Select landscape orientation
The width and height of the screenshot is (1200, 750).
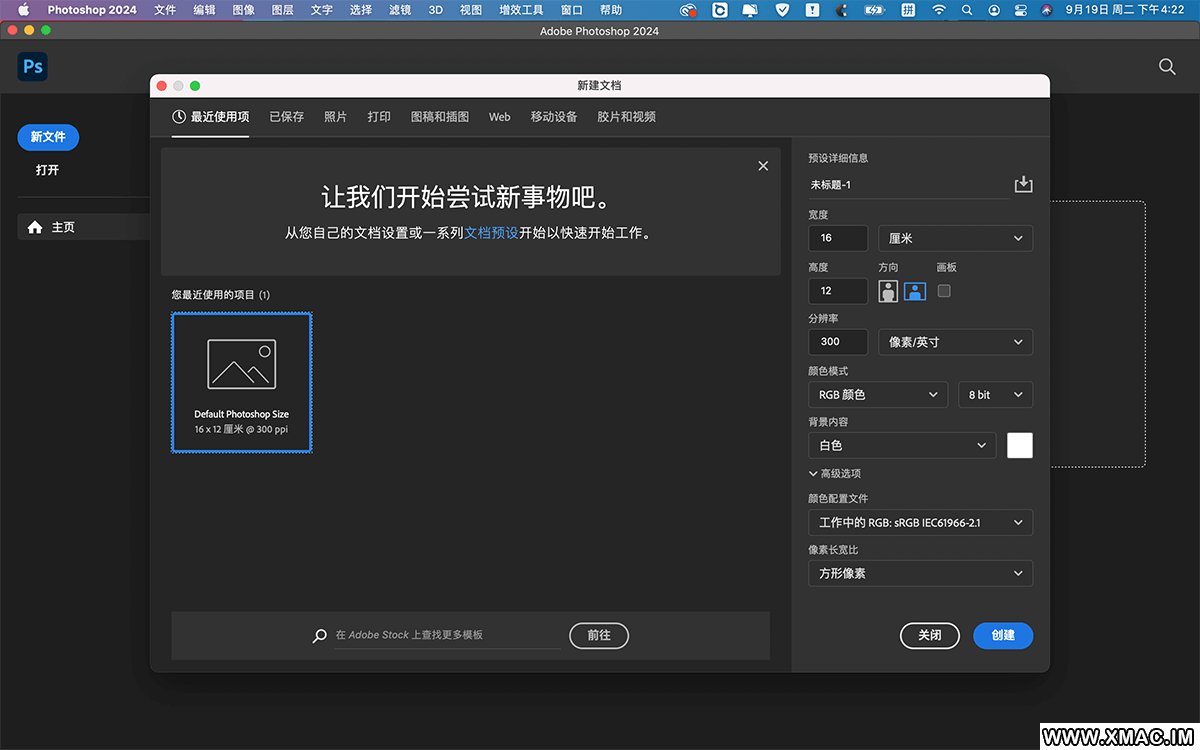915,291
